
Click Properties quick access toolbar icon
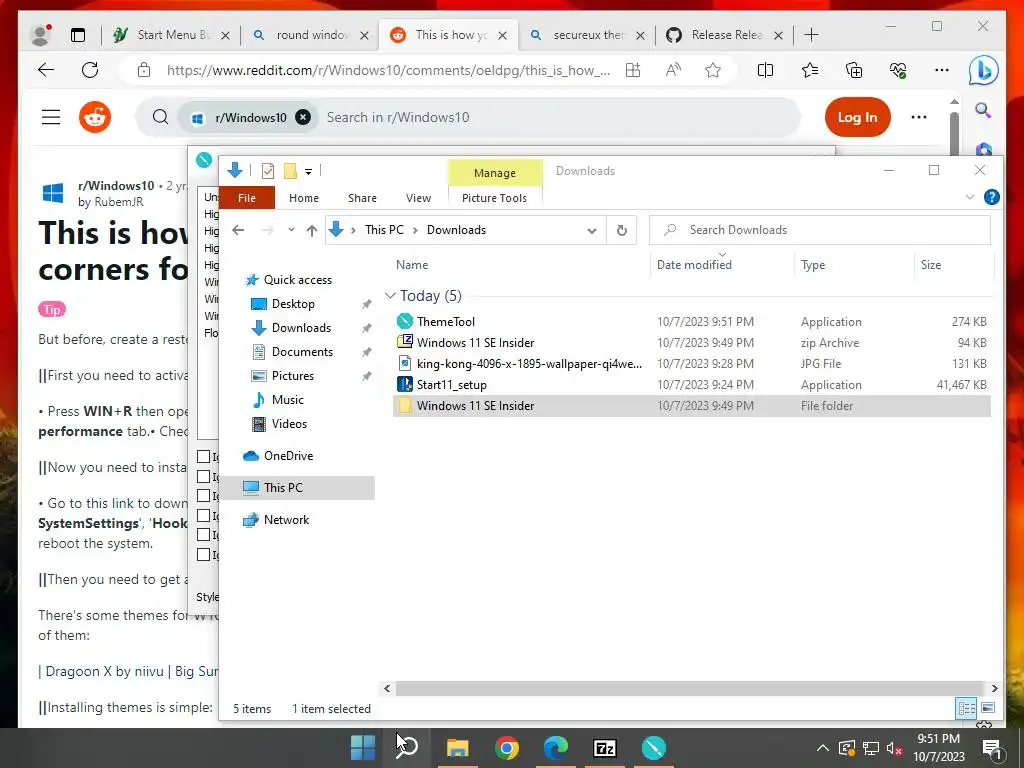click(268, 171)
